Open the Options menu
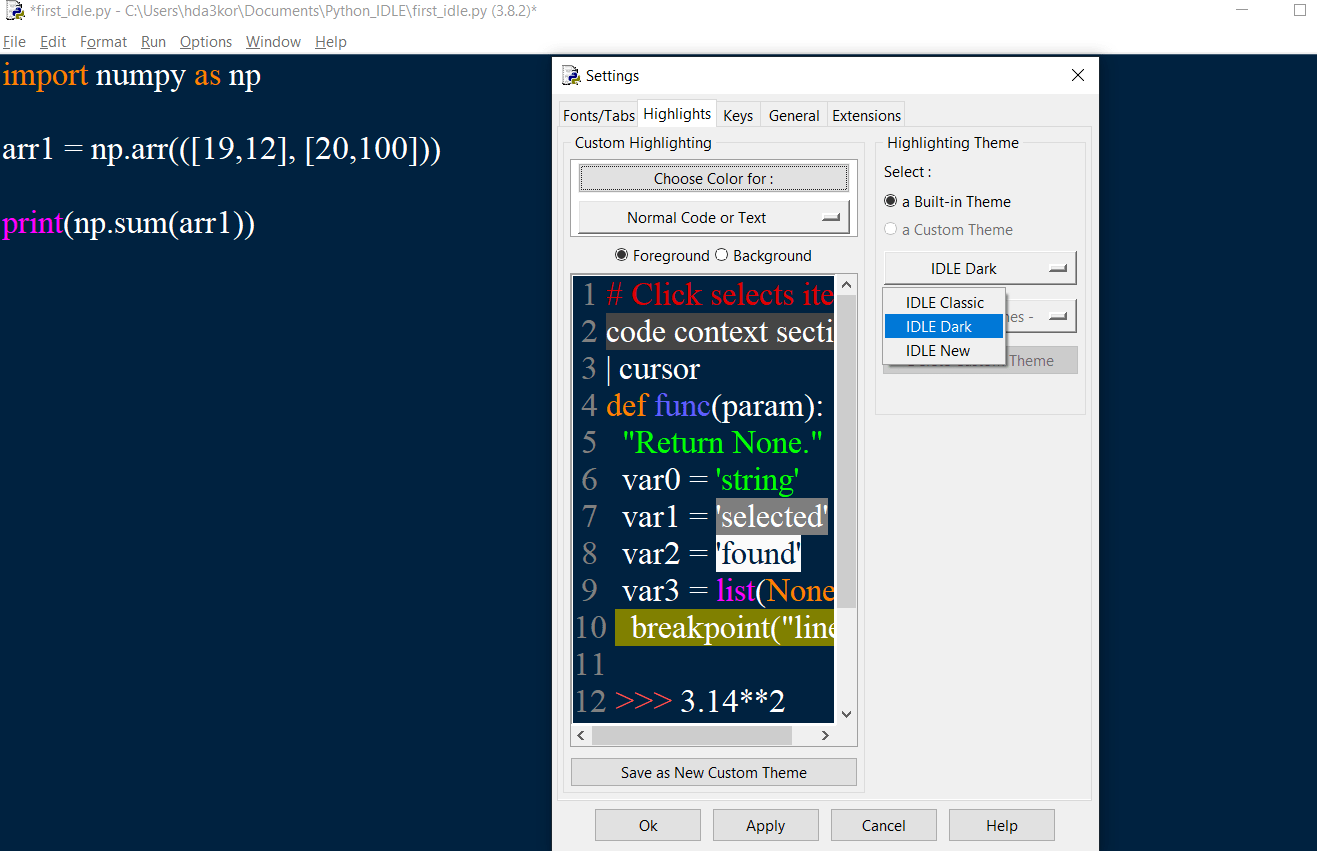Screen dimensions: 1317x851 point(206,42)
